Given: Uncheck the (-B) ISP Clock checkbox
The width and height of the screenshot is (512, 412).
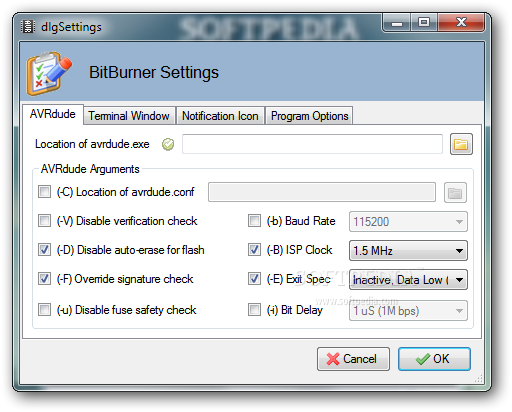Looking at the screenshot, I should point(254,250).
